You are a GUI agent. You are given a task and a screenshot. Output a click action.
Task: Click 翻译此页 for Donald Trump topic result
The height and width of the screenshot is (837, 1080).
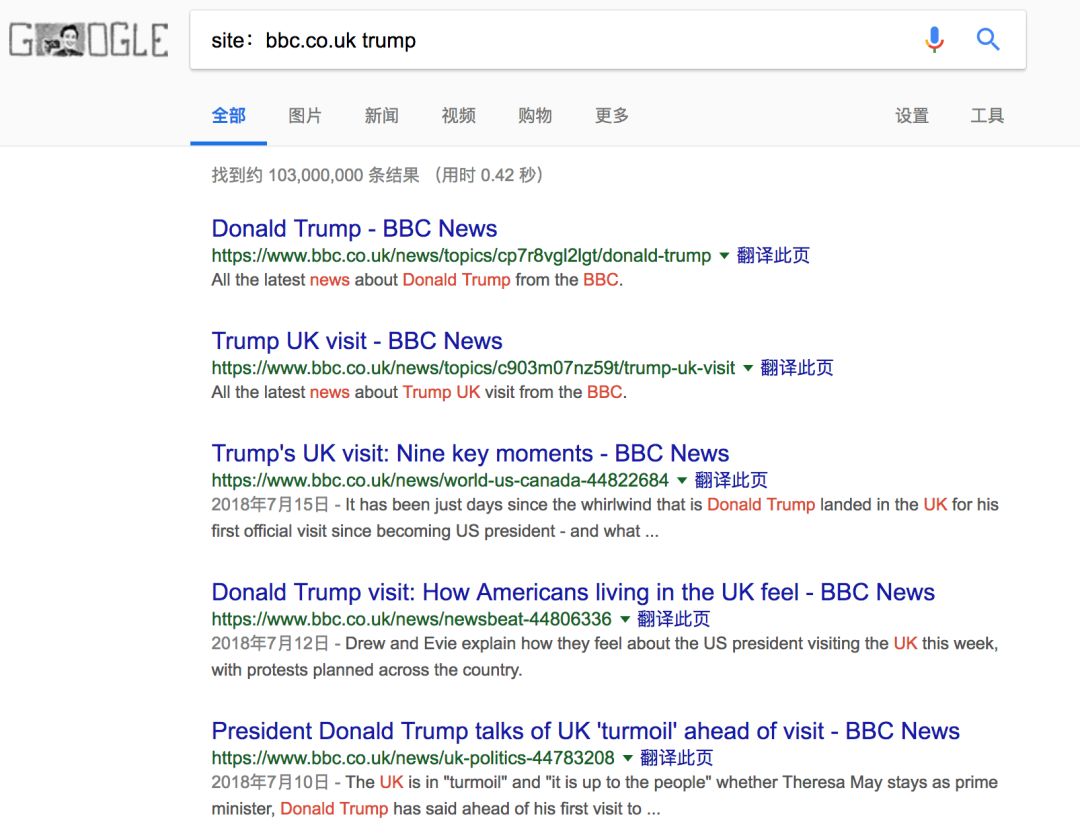pyautogui.click(x=773, y=256)
